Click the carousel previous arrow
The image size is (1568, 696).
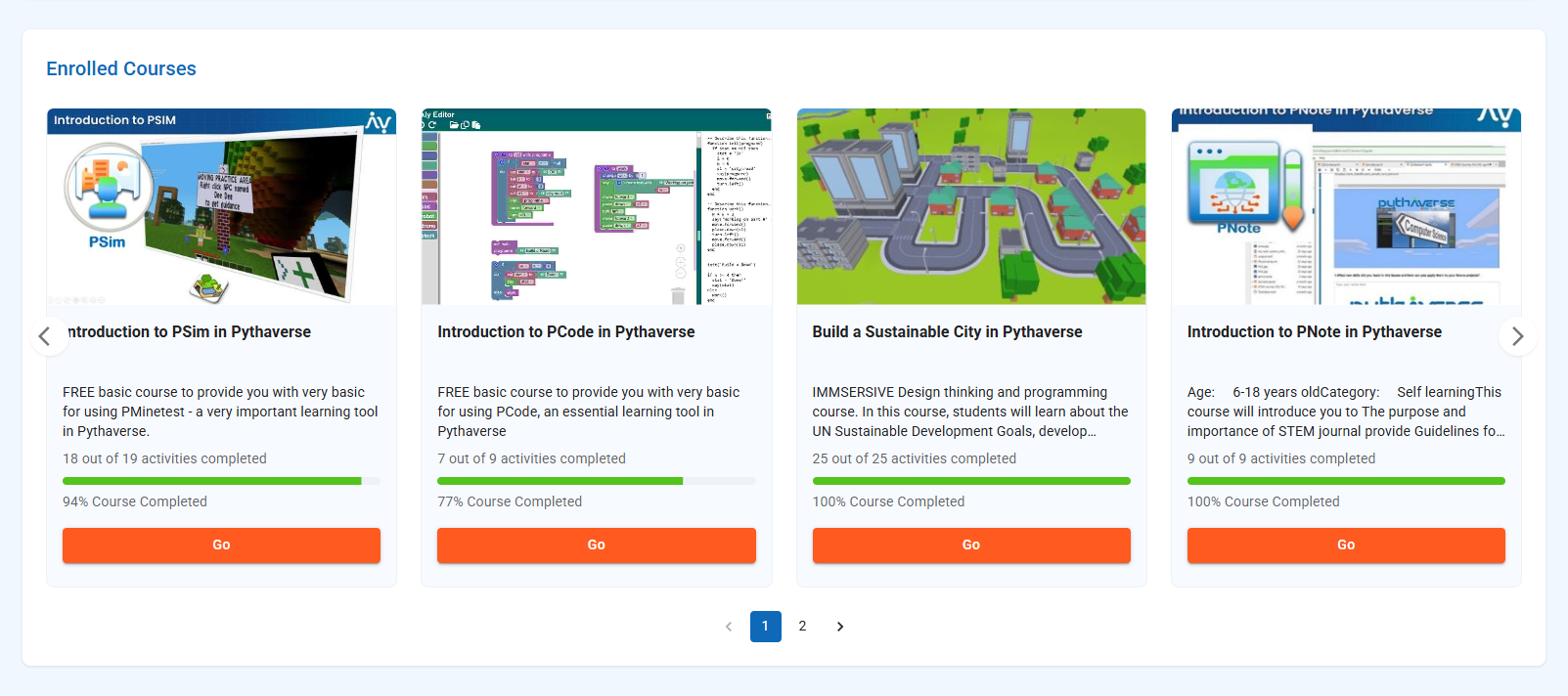[x=45, y=336]
